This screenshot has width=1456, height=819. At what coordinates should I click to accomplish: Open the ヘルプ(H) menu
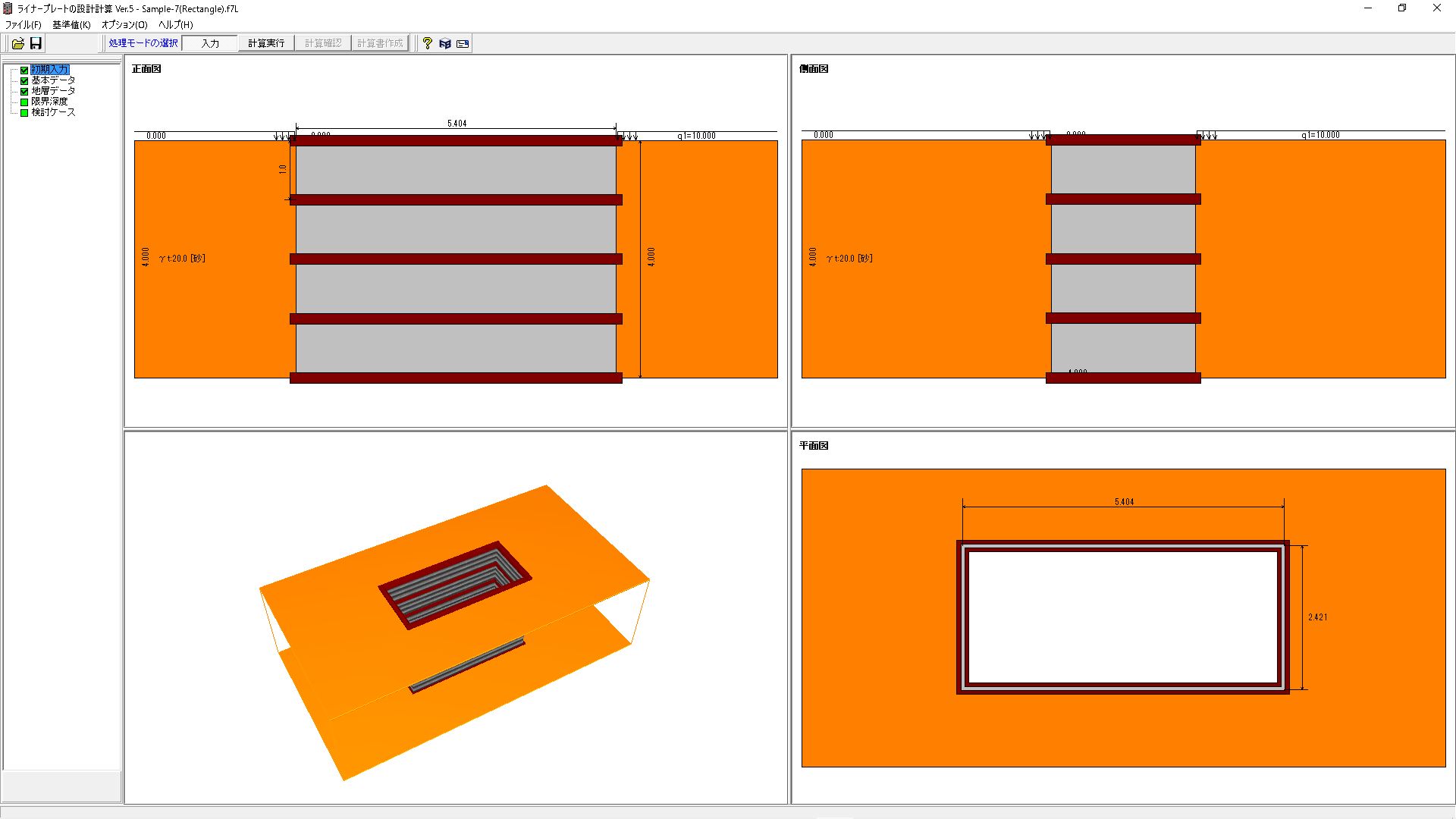(x=175, y=25)
